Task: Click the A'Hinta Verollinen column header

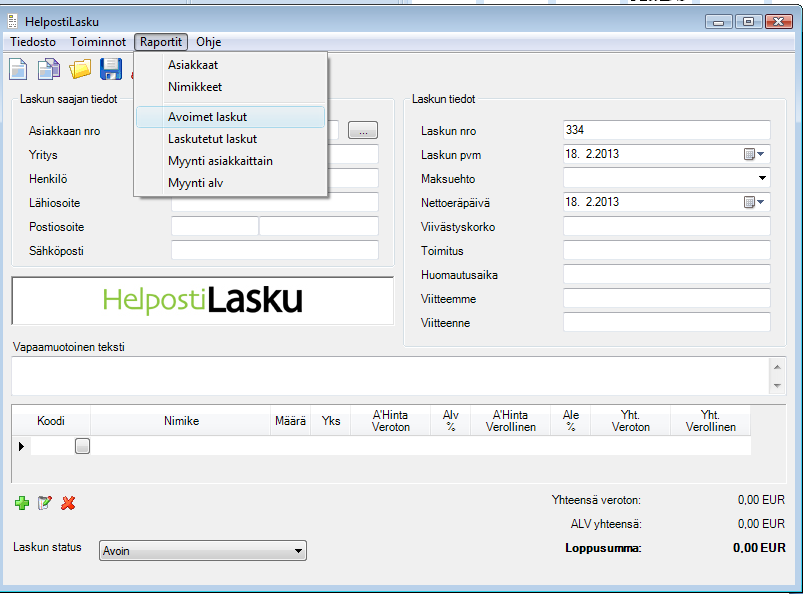Action: point(511,421)
